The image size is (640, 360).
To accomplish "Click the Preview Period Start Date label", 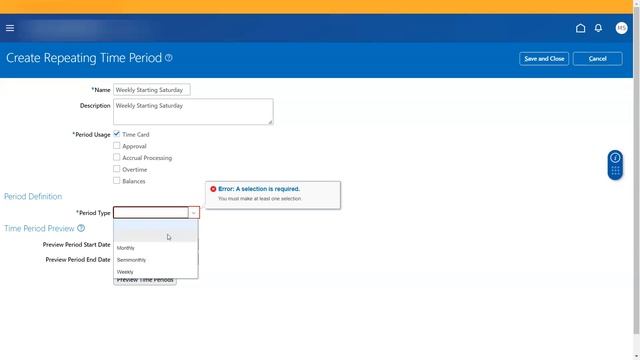I will (76, 244).
